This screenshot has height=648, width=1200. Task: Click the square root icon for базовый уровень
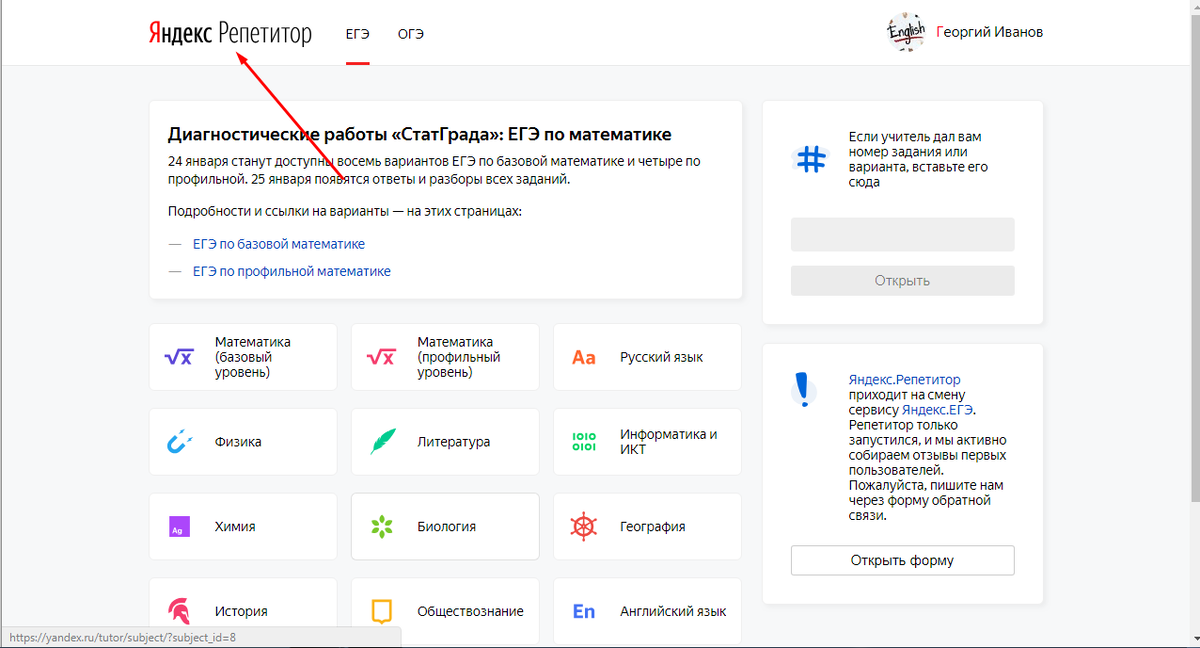click(x=178, y=357)
